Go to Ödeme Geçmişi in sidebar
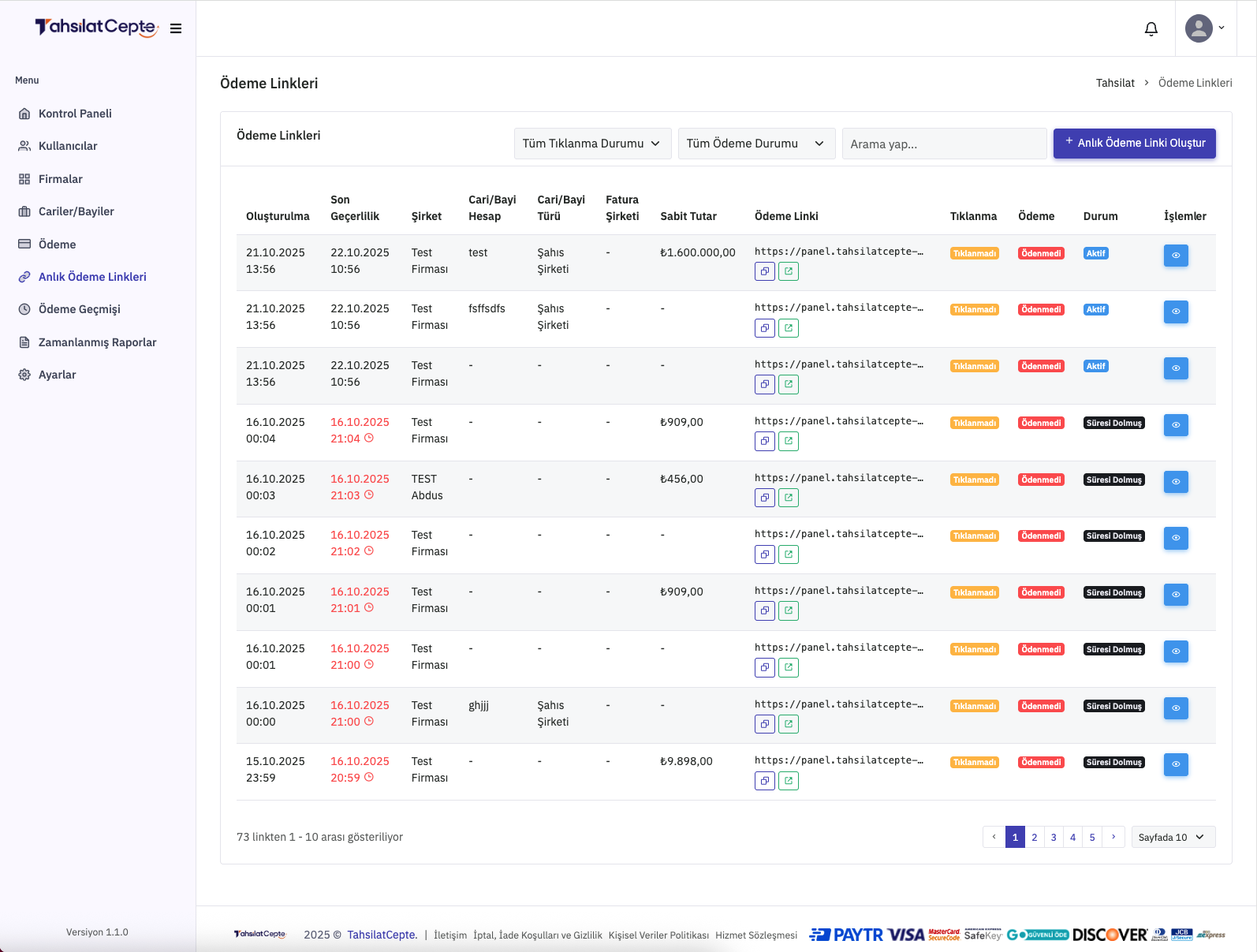This screenshot has height=952, width=1257. pyautogui.click(x=79, y=309)
